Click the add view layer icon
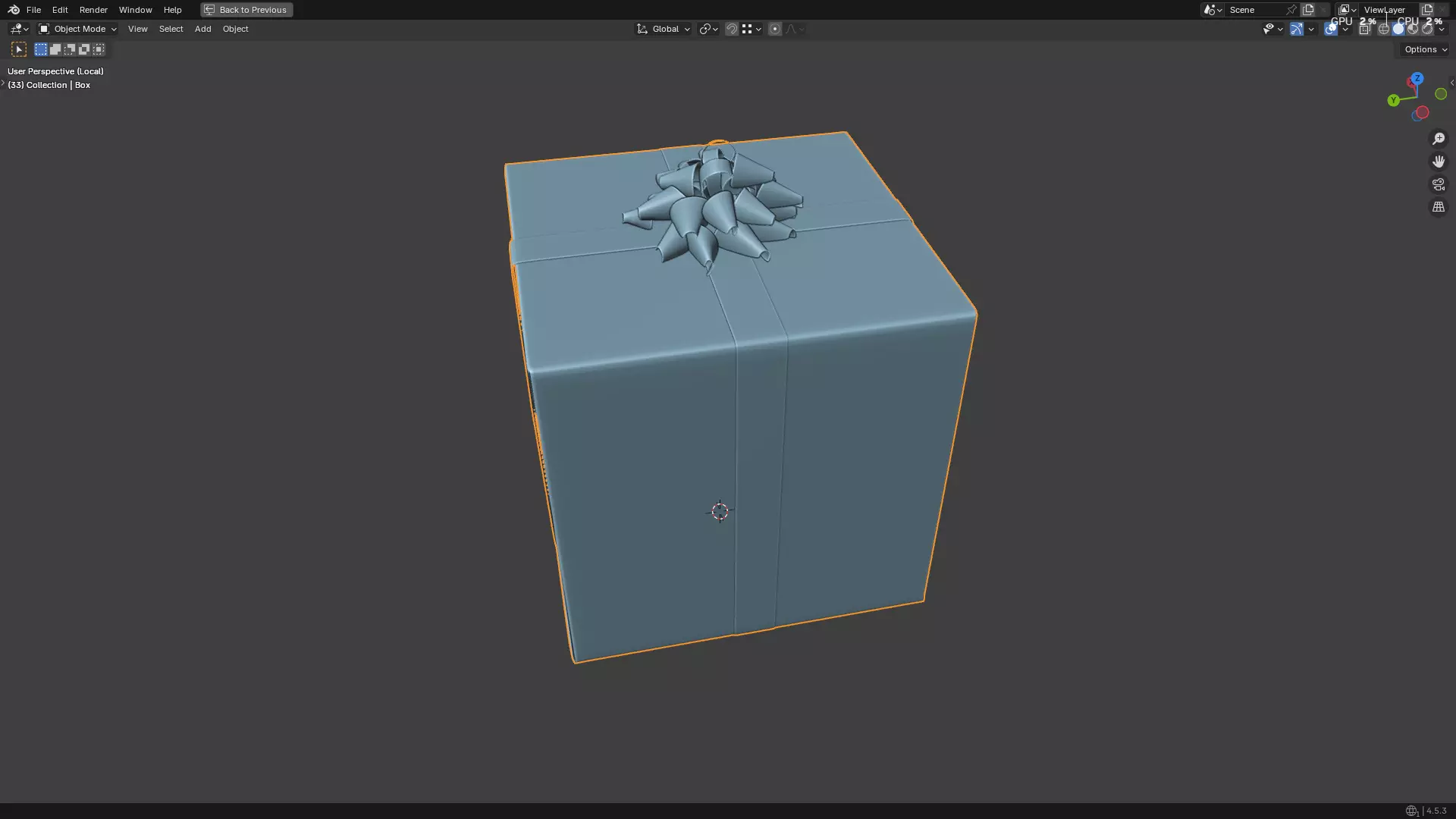 tap(1427, 10)
